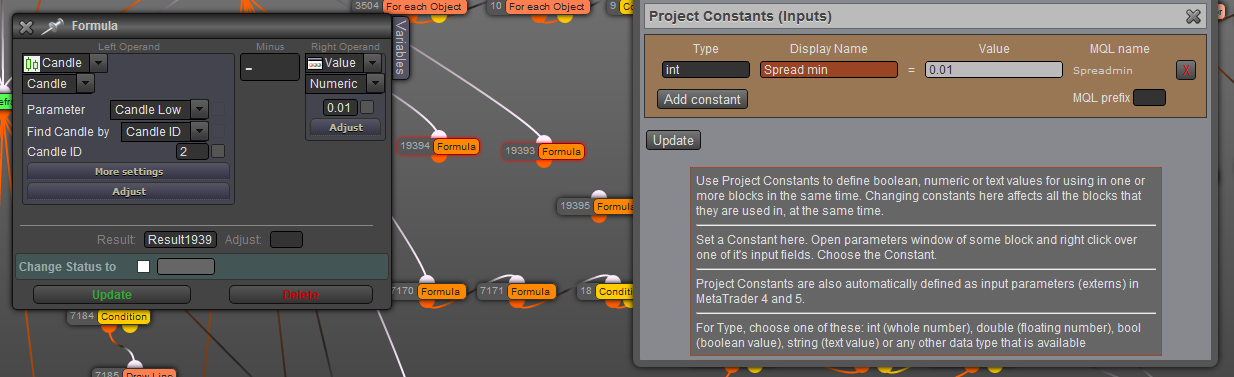
Task: Close the Project Constants window
Action: (1192, 16)
